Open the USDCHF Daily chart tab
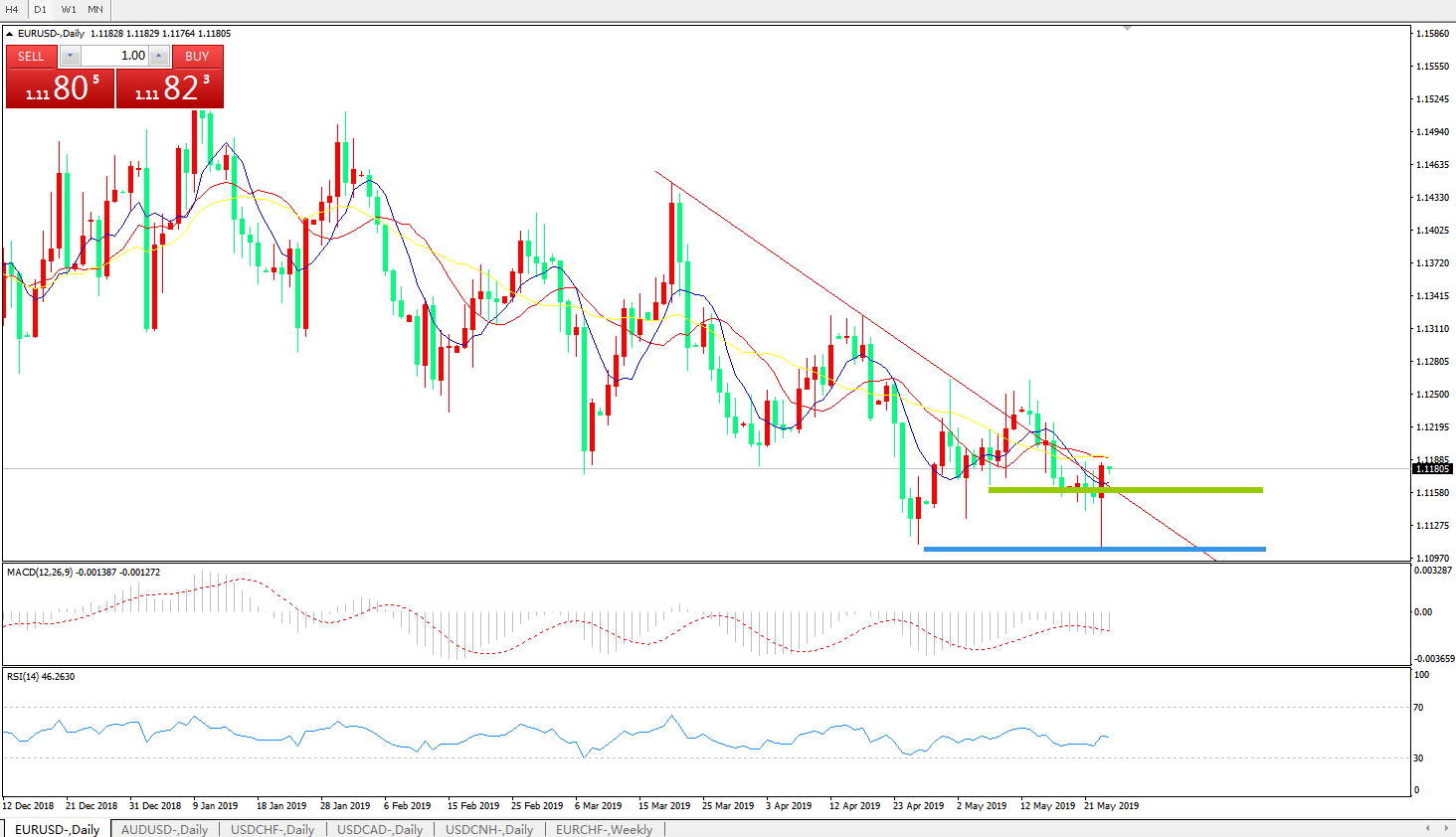This screenshot has height=837, width=1456. pyautogui.click(x=273, y=829)
